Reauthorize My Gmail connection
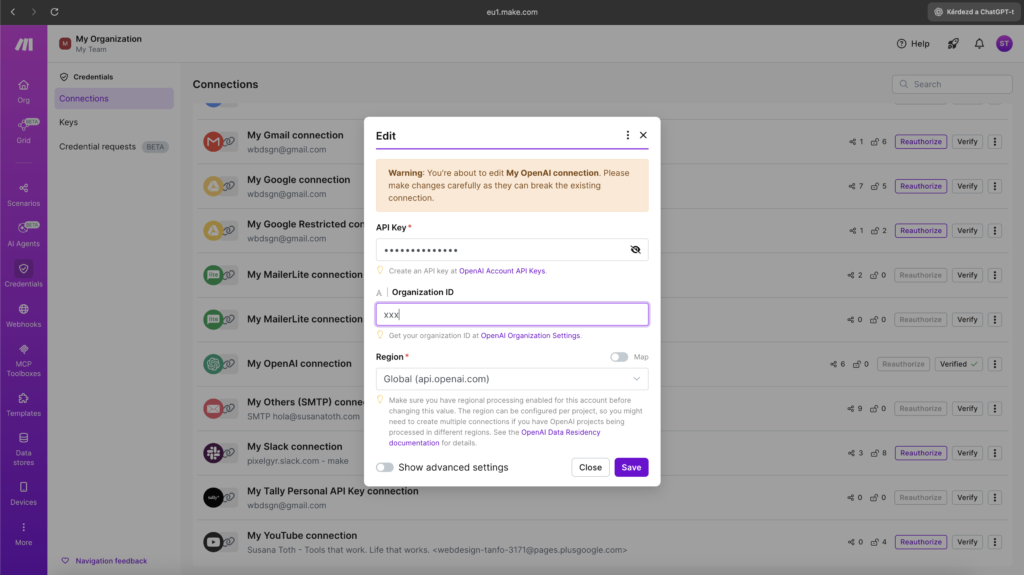The image size is (1024, 575). [x=921, y=142]
